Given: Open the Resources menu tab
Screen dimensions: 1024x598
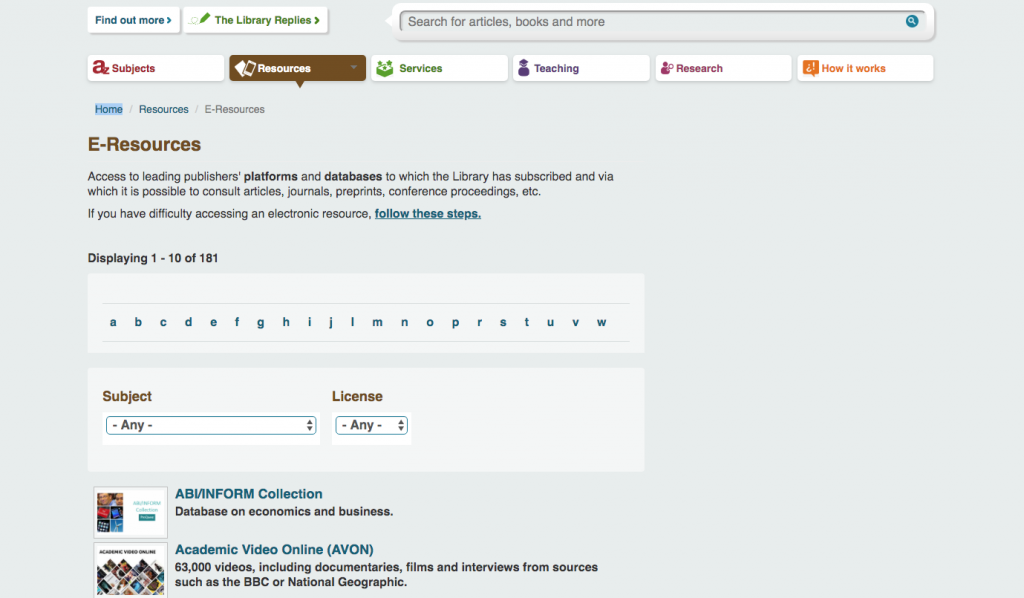Looking at the screenshot, I should (297, 68).
